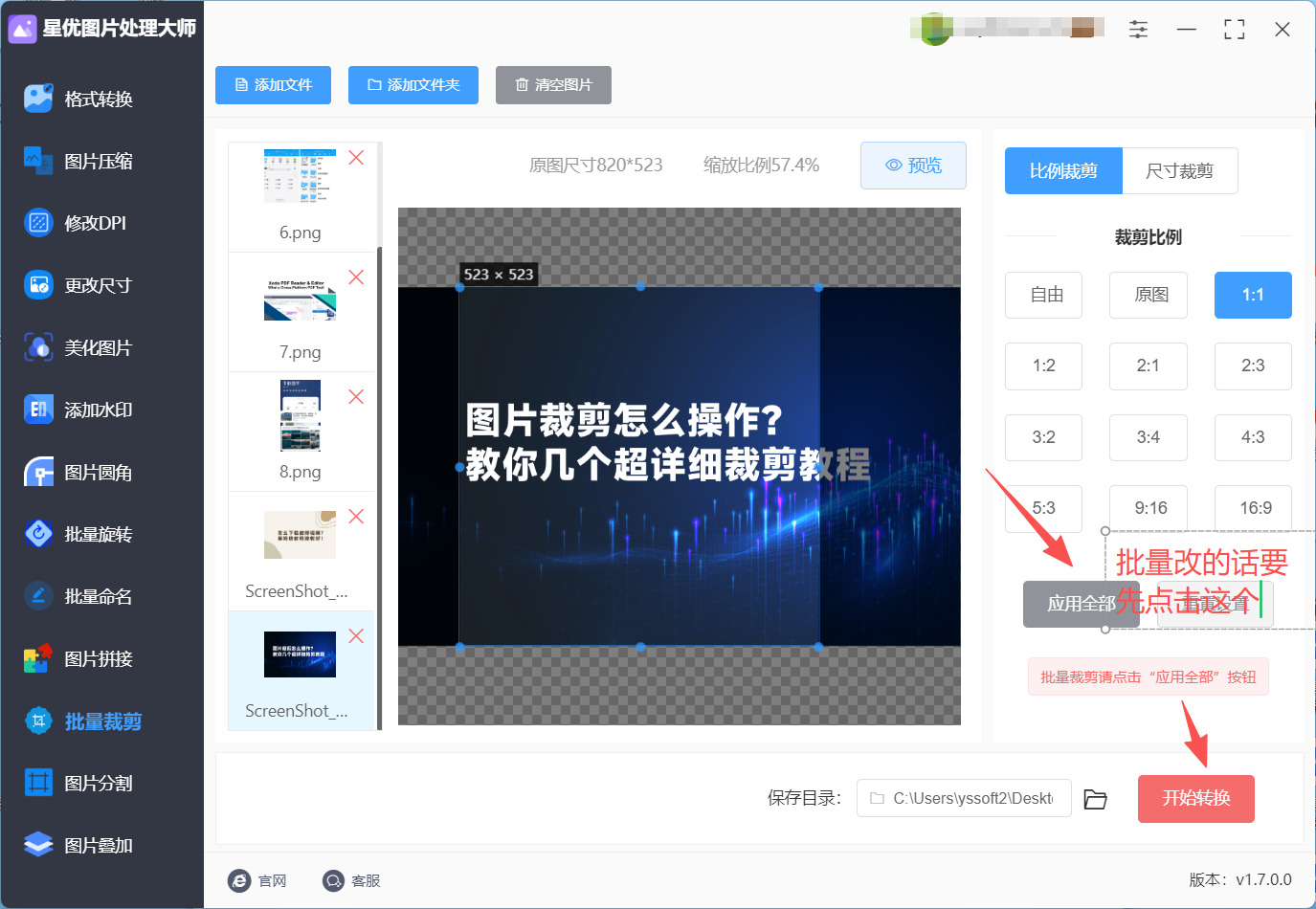Image resolution: width=1316 pixels, height=909 pixels.
Task: Click the blurred user account avatar
Action: coord(935,29)
